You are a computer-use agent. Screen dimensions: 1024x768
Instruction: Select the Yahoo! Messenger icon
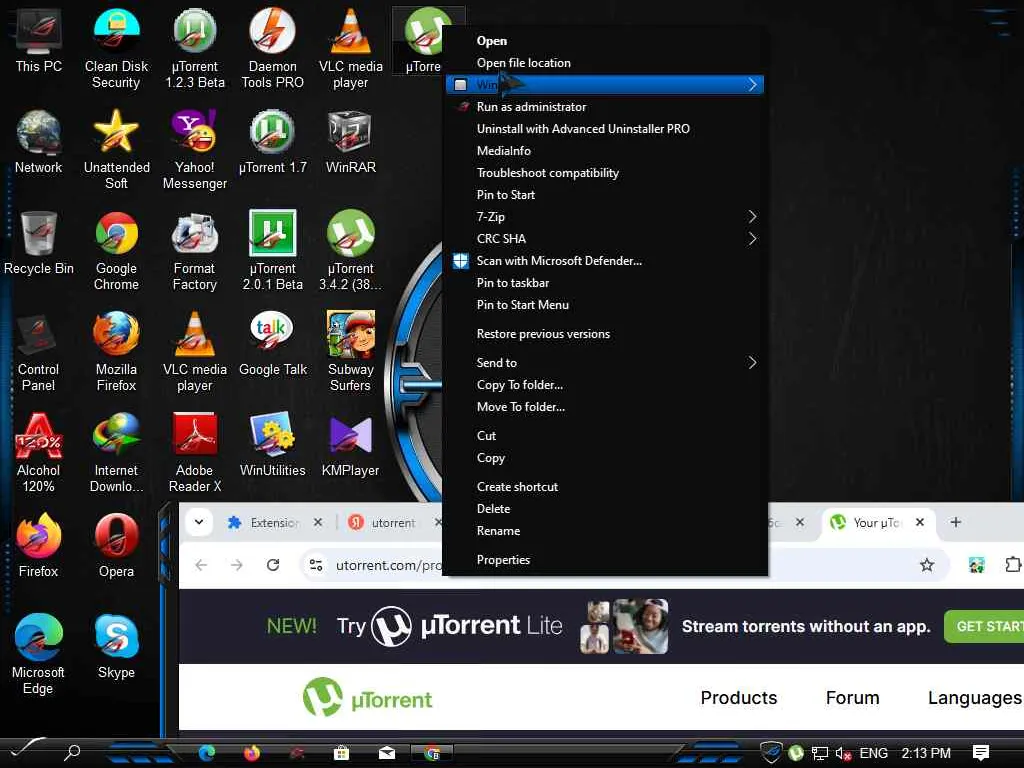pyautogui.click(x=195, y=150)
